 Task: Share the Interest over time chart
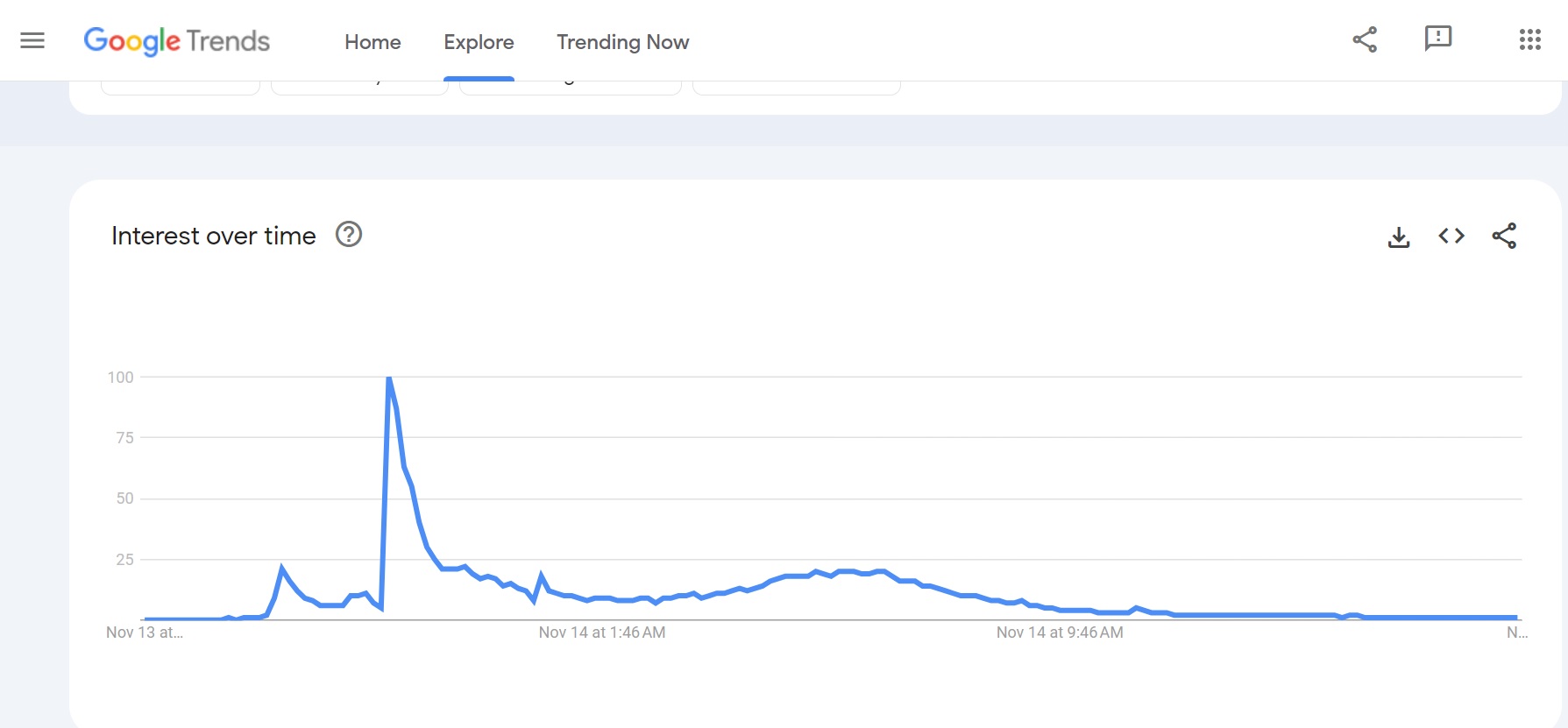tap(1504, 236)
